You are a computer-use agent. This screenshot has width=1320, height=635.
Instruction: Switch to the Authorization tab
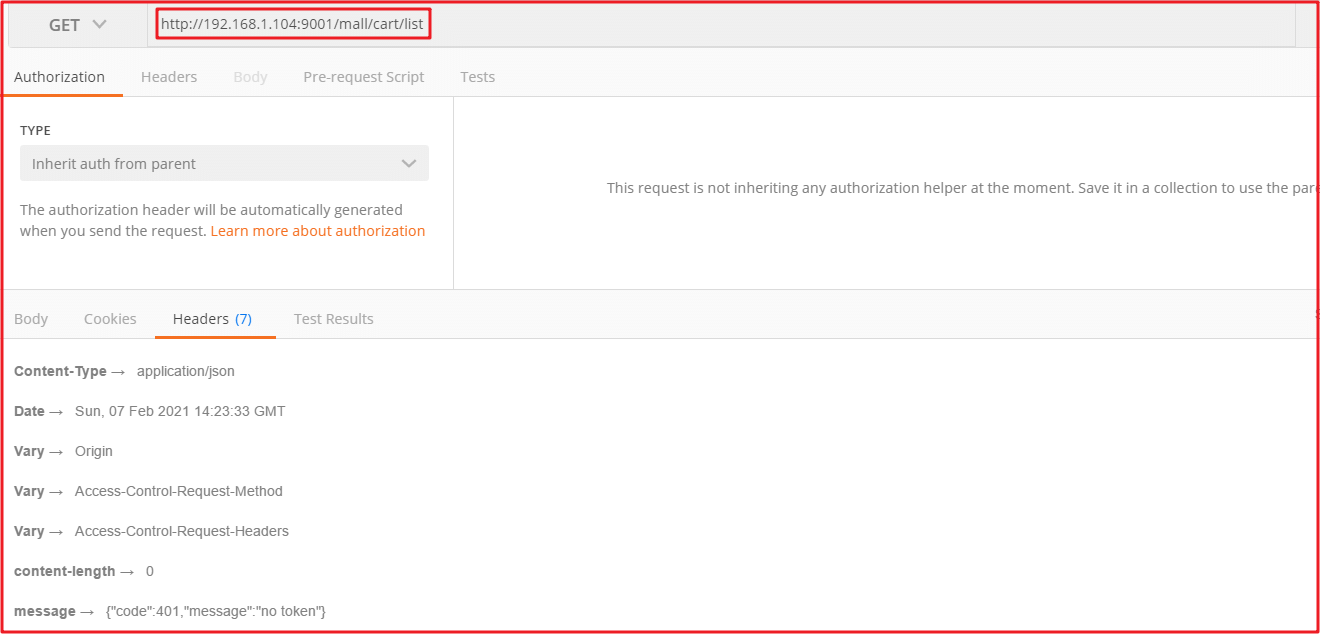(59, 77)
